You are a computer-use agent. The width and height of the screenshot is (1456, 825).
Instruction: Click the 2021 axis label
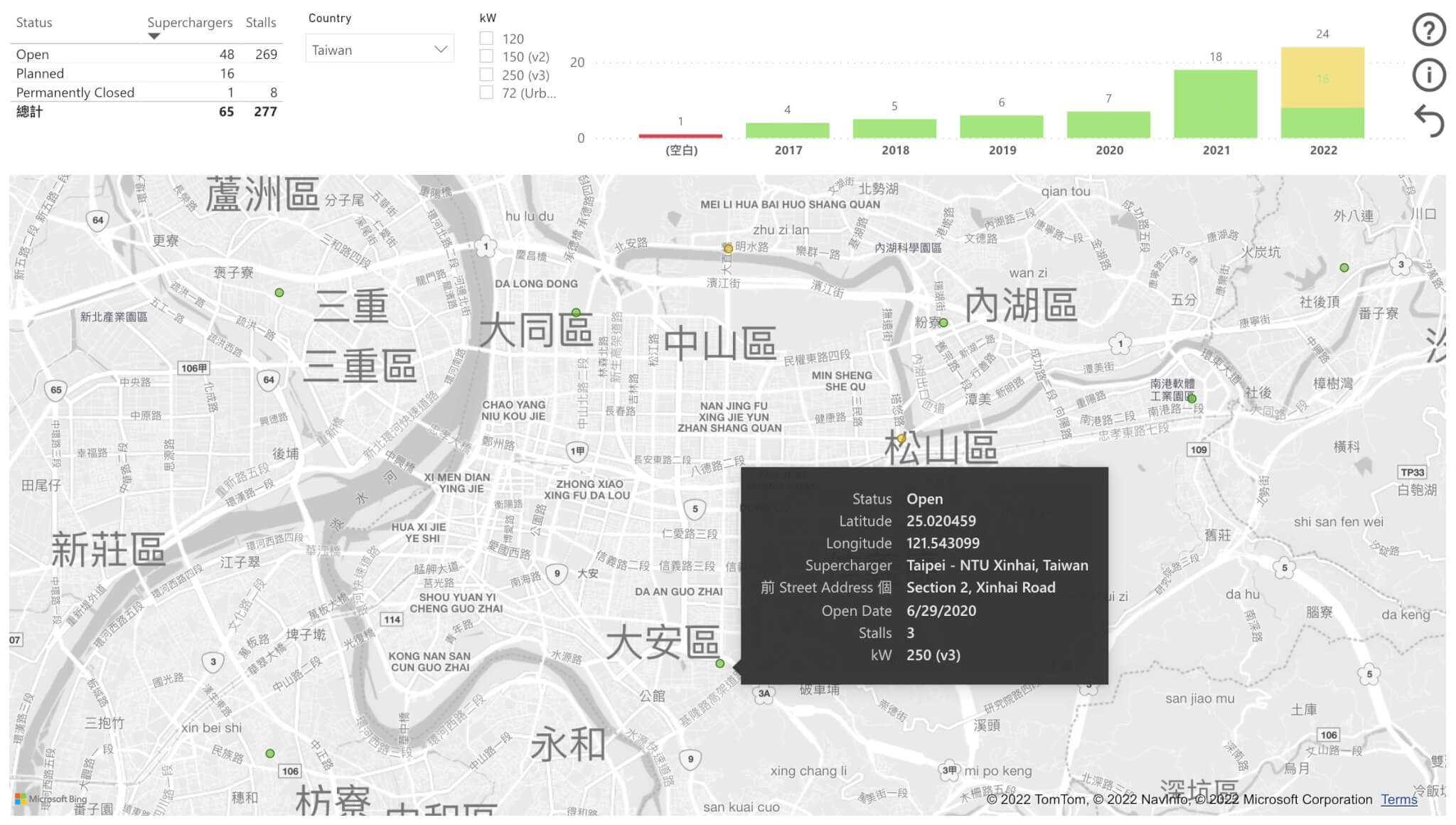pyautogui.click(x=1216, y=150)
